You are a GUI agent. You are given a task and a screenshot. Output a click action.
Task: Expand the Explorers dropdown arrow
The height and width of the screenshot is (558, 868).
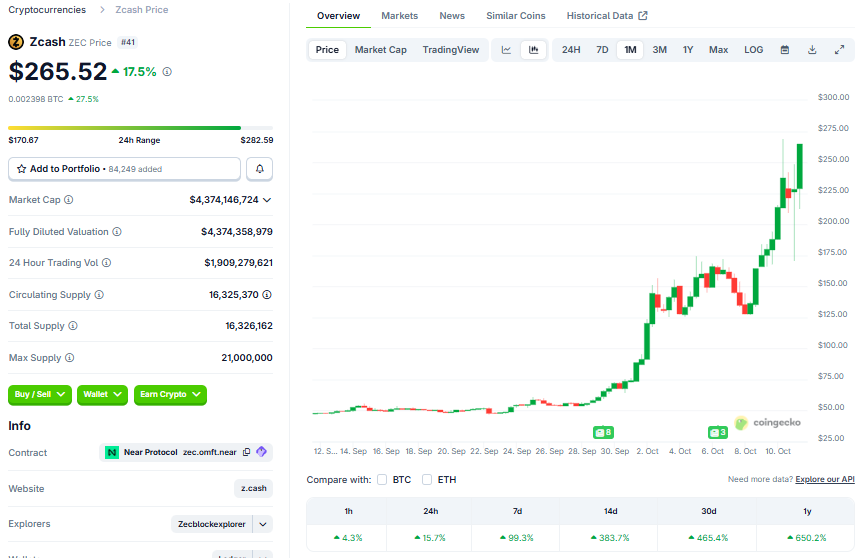(263, 524)
